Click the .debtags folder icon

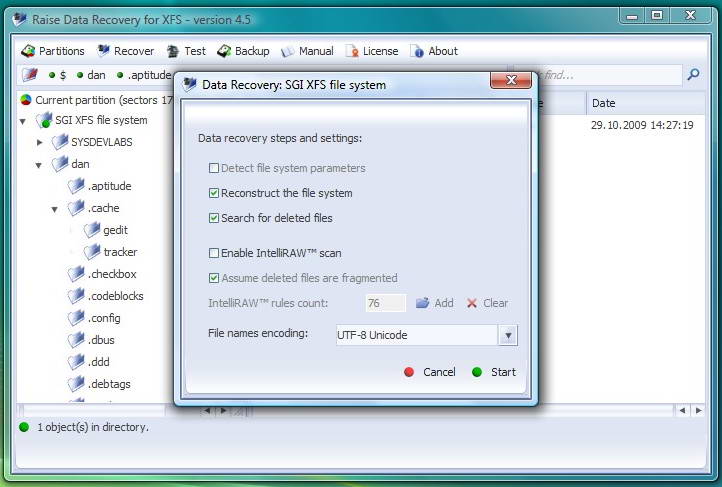[x=76, y=384]
